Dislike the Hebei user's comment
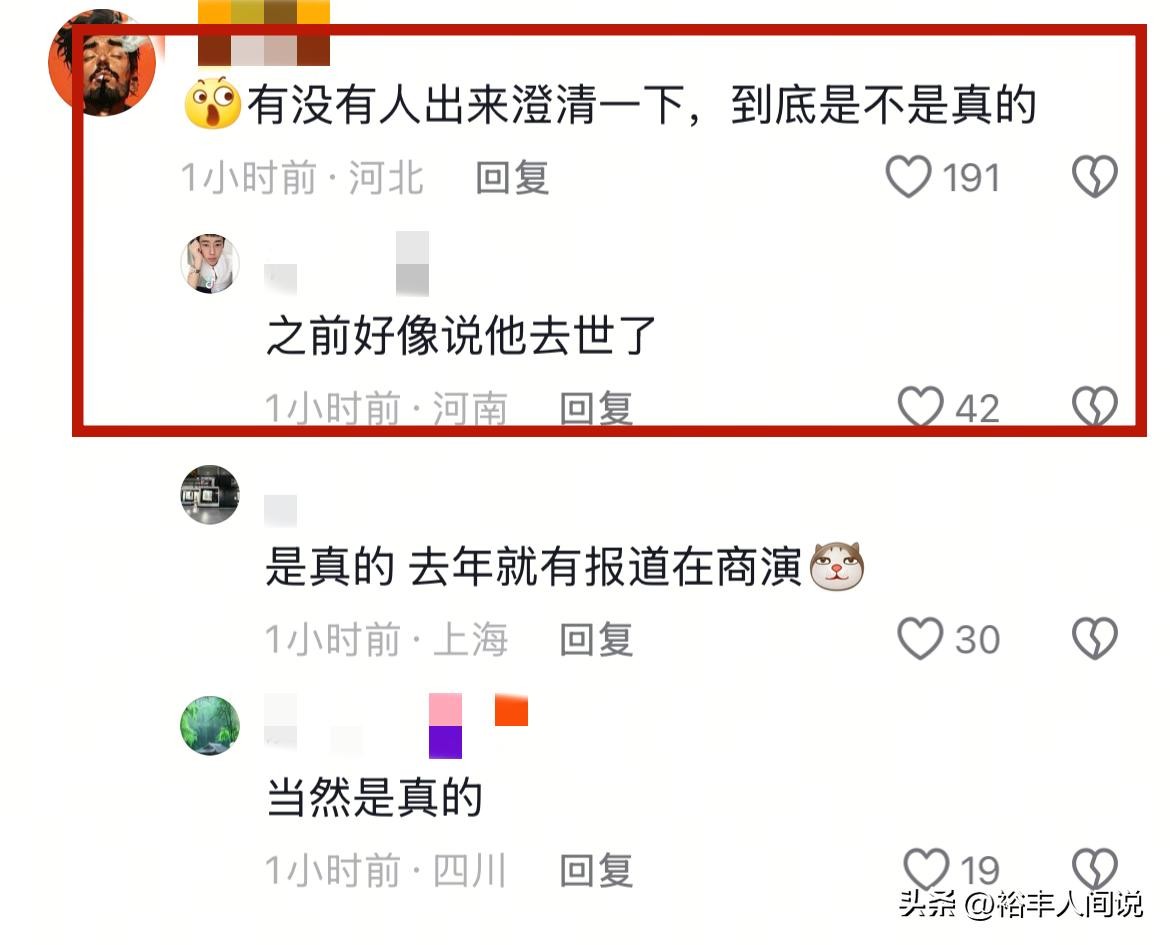This screenshot has height=945, width=1170. (x=1095, y=177)
